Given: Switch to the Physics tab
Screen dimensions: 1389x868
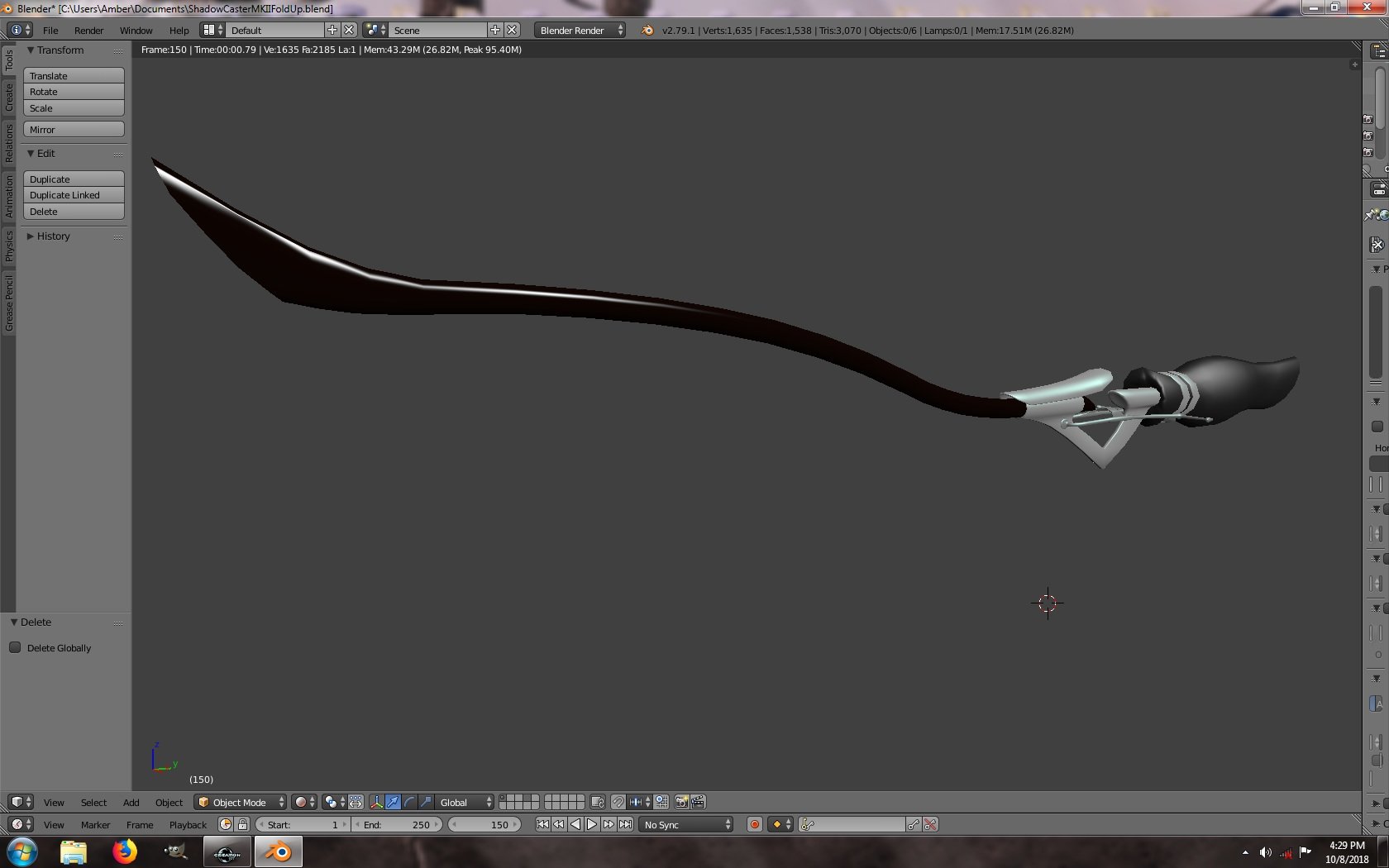Looking at the screenshot, I should coord(8,246).
